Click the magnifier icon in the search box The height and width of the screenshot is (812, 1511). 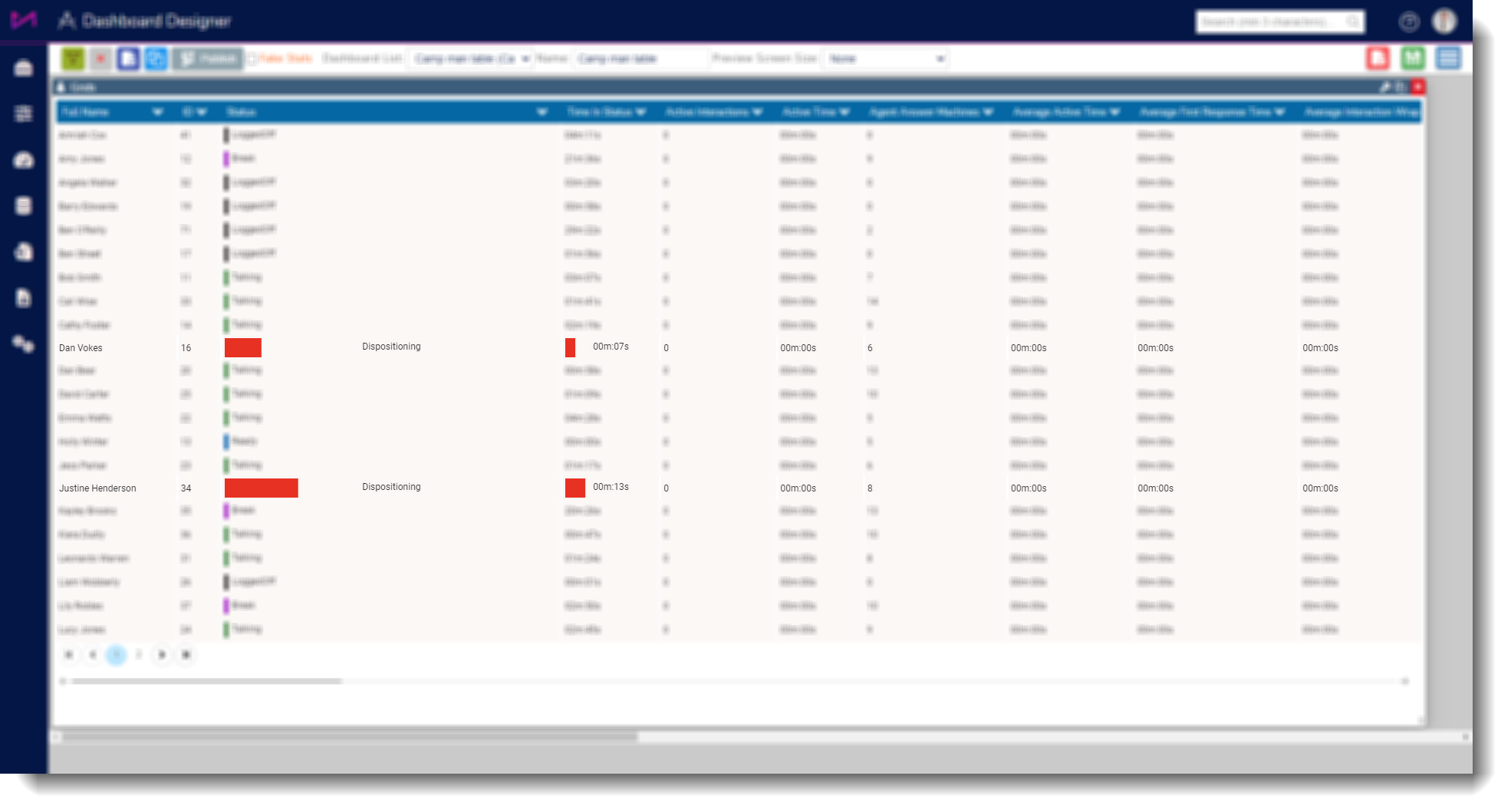point(1354,21)
